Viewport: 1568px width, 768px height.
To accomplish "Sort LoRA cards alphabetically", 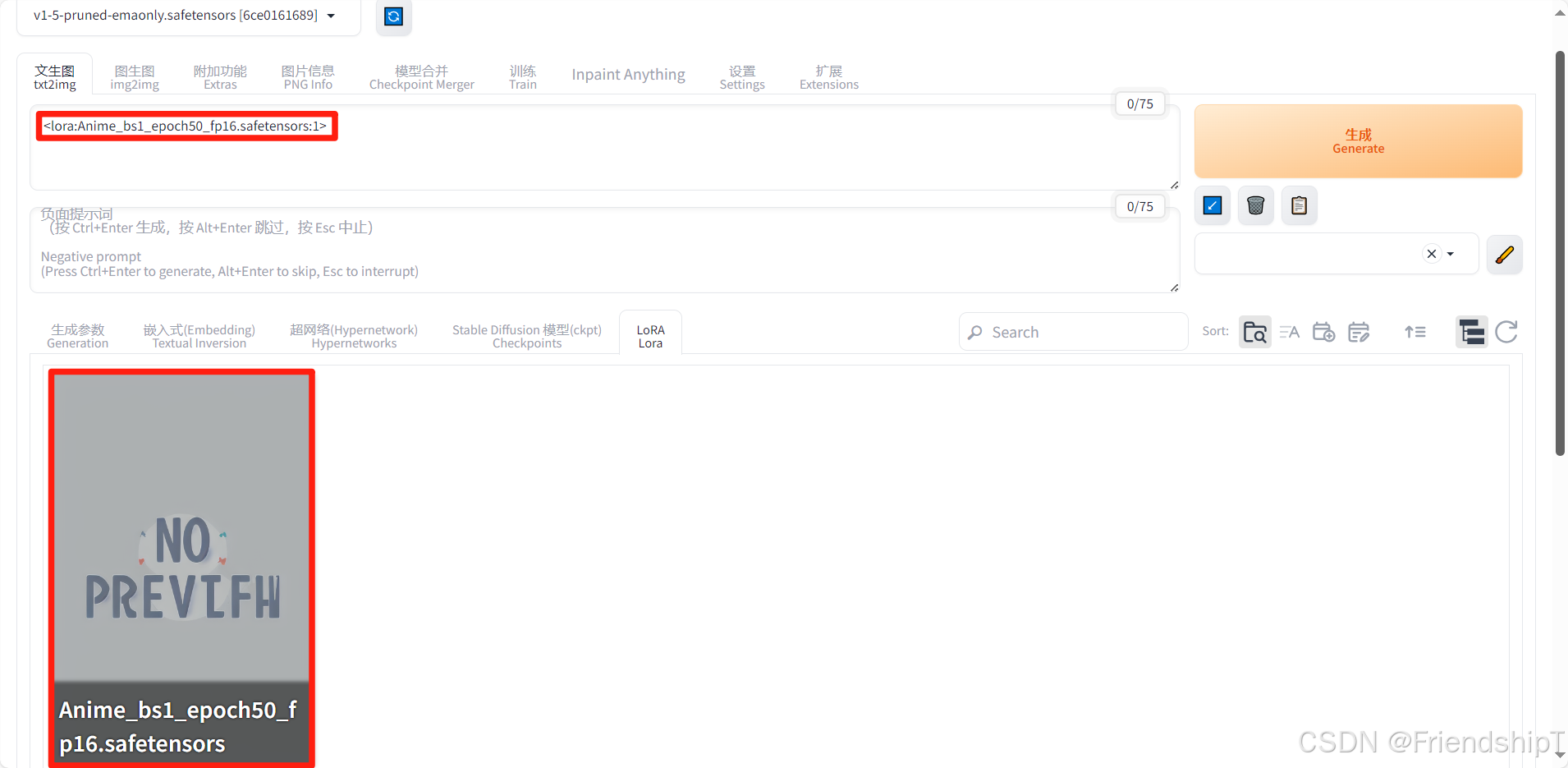I will coord(1288,331).
